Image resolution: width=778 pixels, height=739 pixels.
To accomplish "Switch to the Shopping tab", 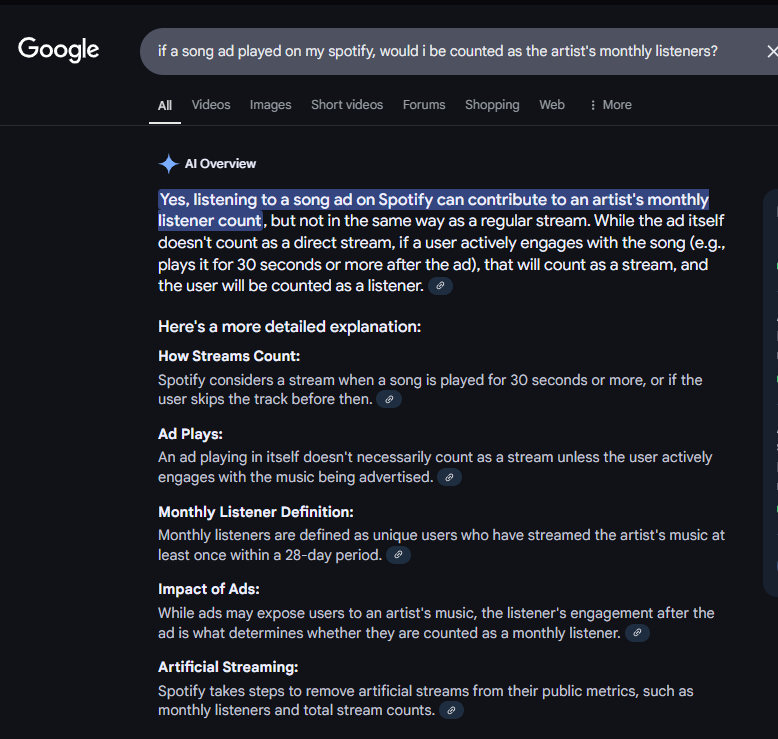I will point(492,105).
